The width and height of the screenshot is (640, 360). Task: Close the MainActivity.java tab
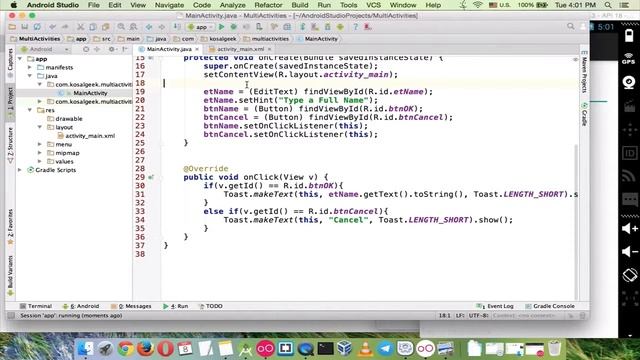tap(197, 49)
